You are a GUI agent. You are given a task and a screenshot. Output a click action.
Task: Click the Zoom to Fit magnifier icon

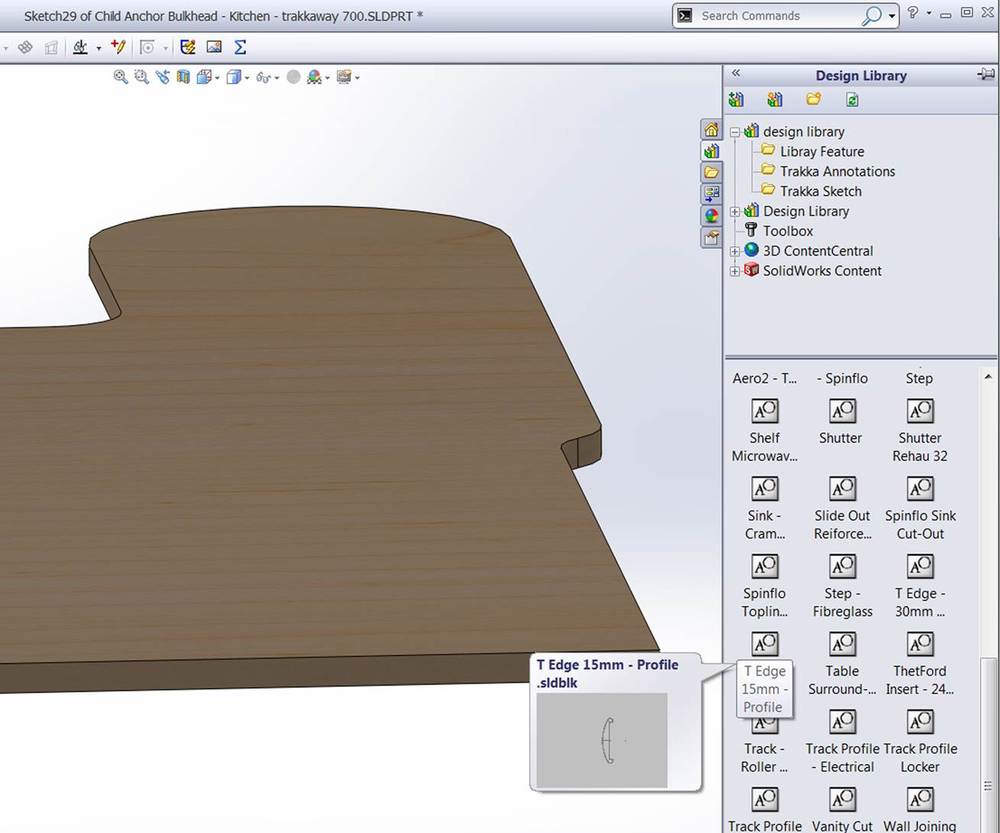(x=121, y=77)
